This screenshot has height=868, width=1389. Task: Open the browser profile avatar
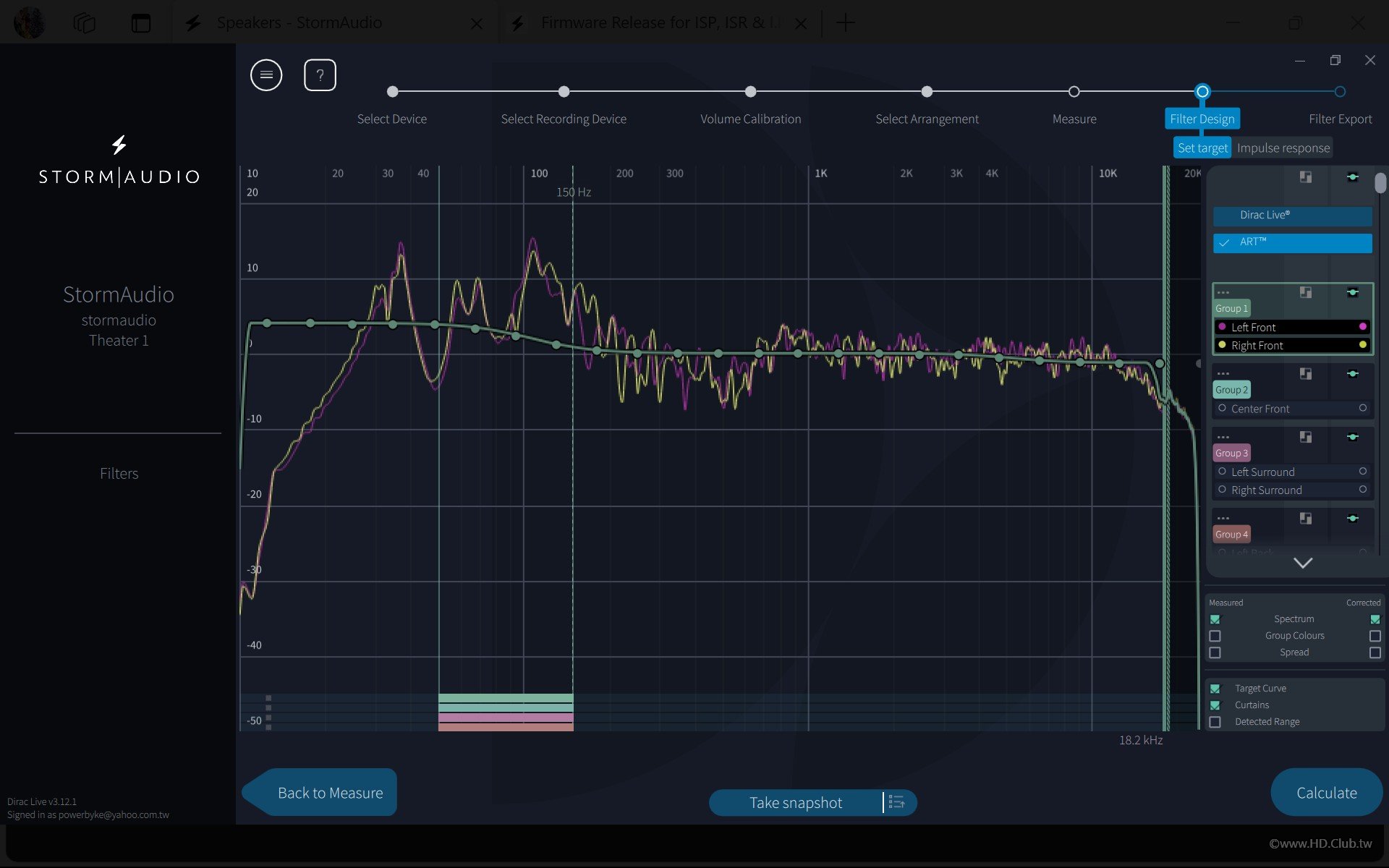[x=29, y=22]
